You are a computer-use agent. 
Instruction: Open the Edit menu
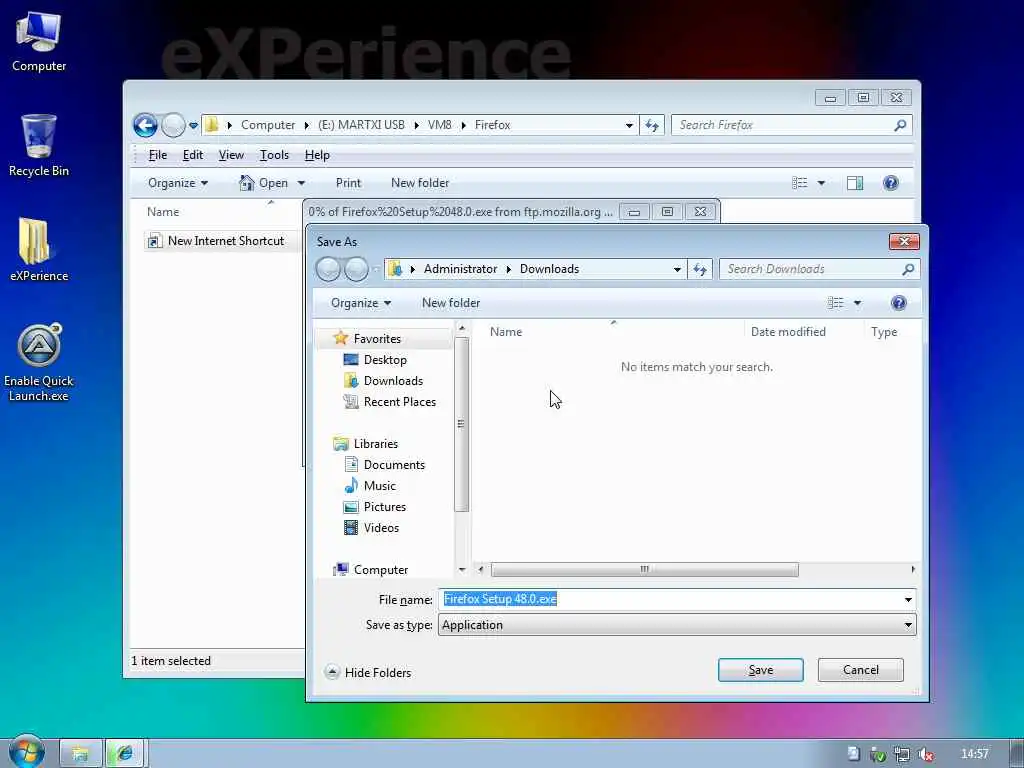193,155
